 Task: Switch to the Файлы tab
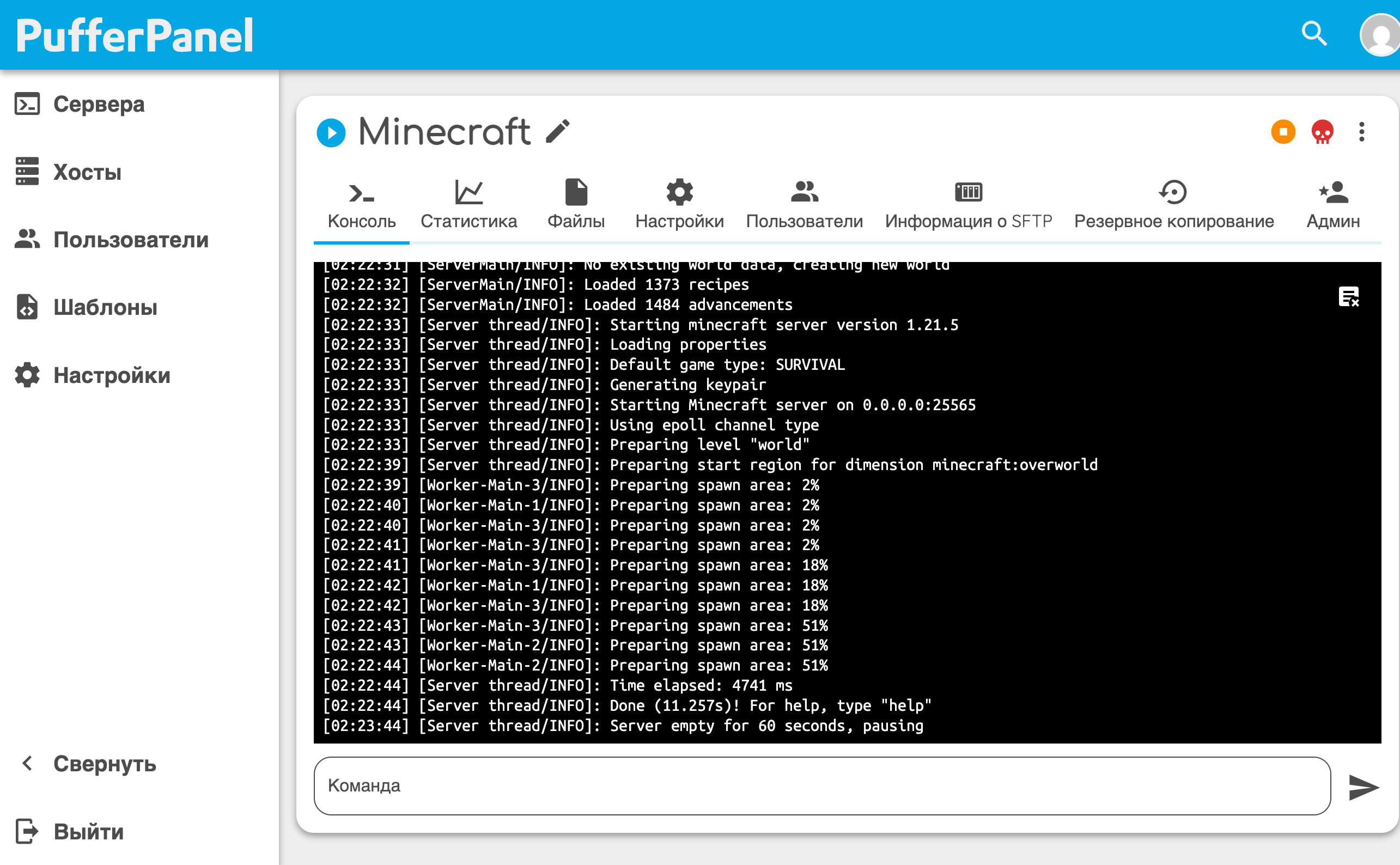point(576,205)
